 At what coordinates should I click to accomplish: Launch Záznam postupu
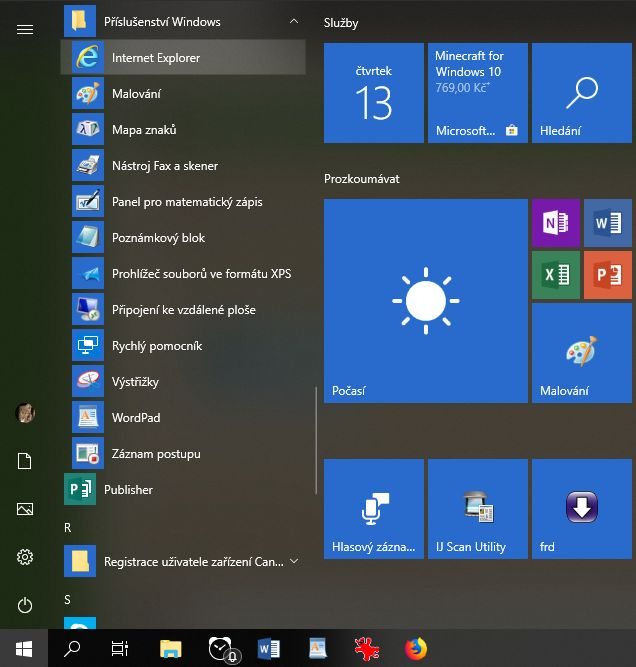click(183, 453)
